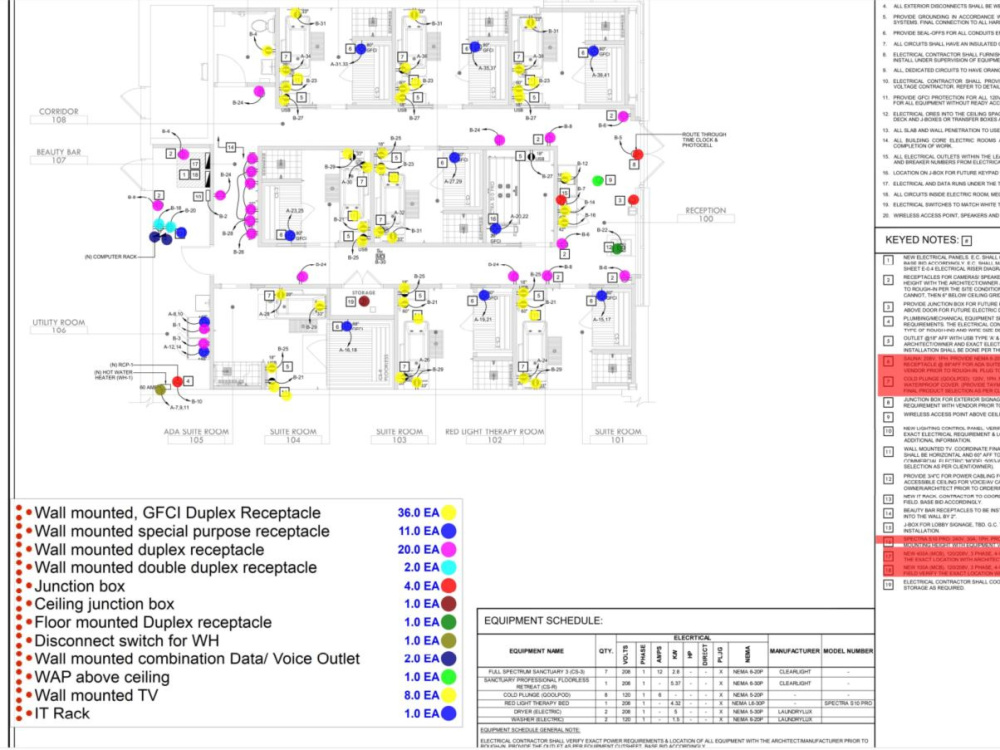Click the navy Data/Voice Outlet legend swatch

[x=449, y=658]
